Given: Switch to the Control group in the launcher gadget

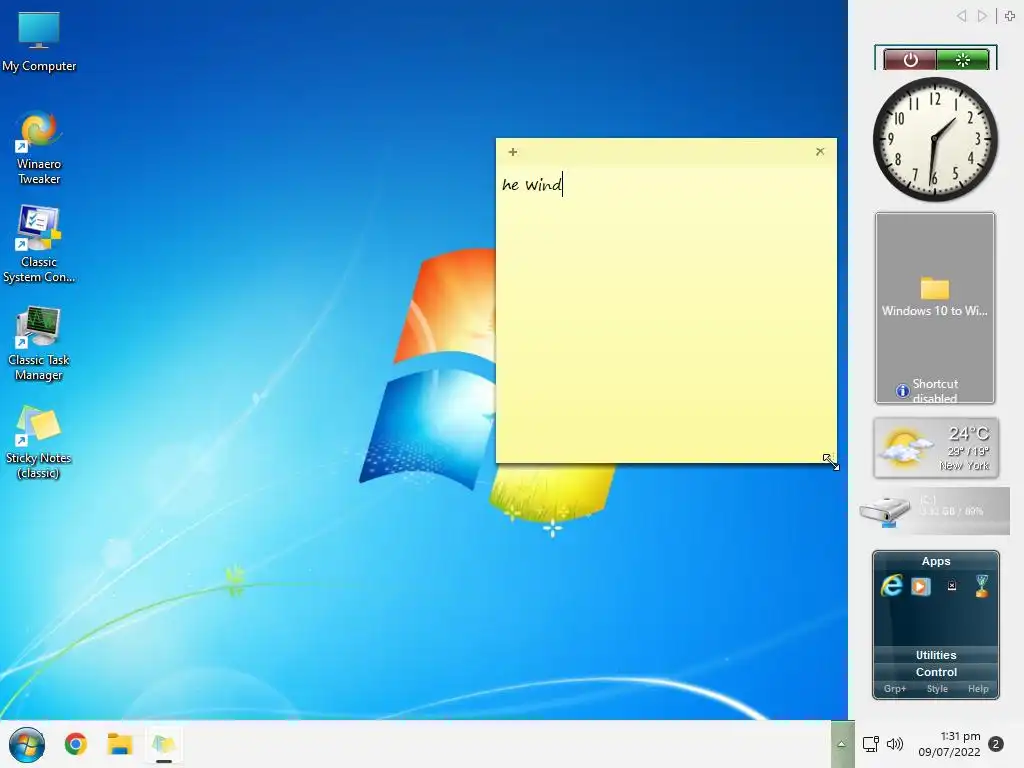Looking at the screenshot, I should tap(935, 672).
